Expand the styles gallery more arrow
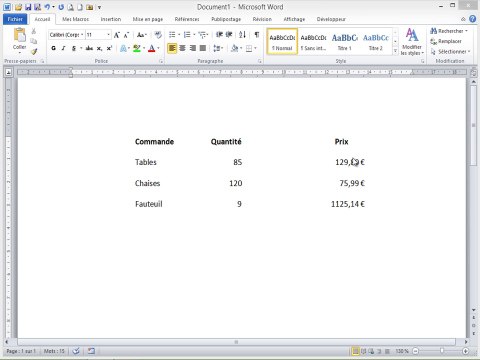 pyautogui.click(x=395, y=51)
